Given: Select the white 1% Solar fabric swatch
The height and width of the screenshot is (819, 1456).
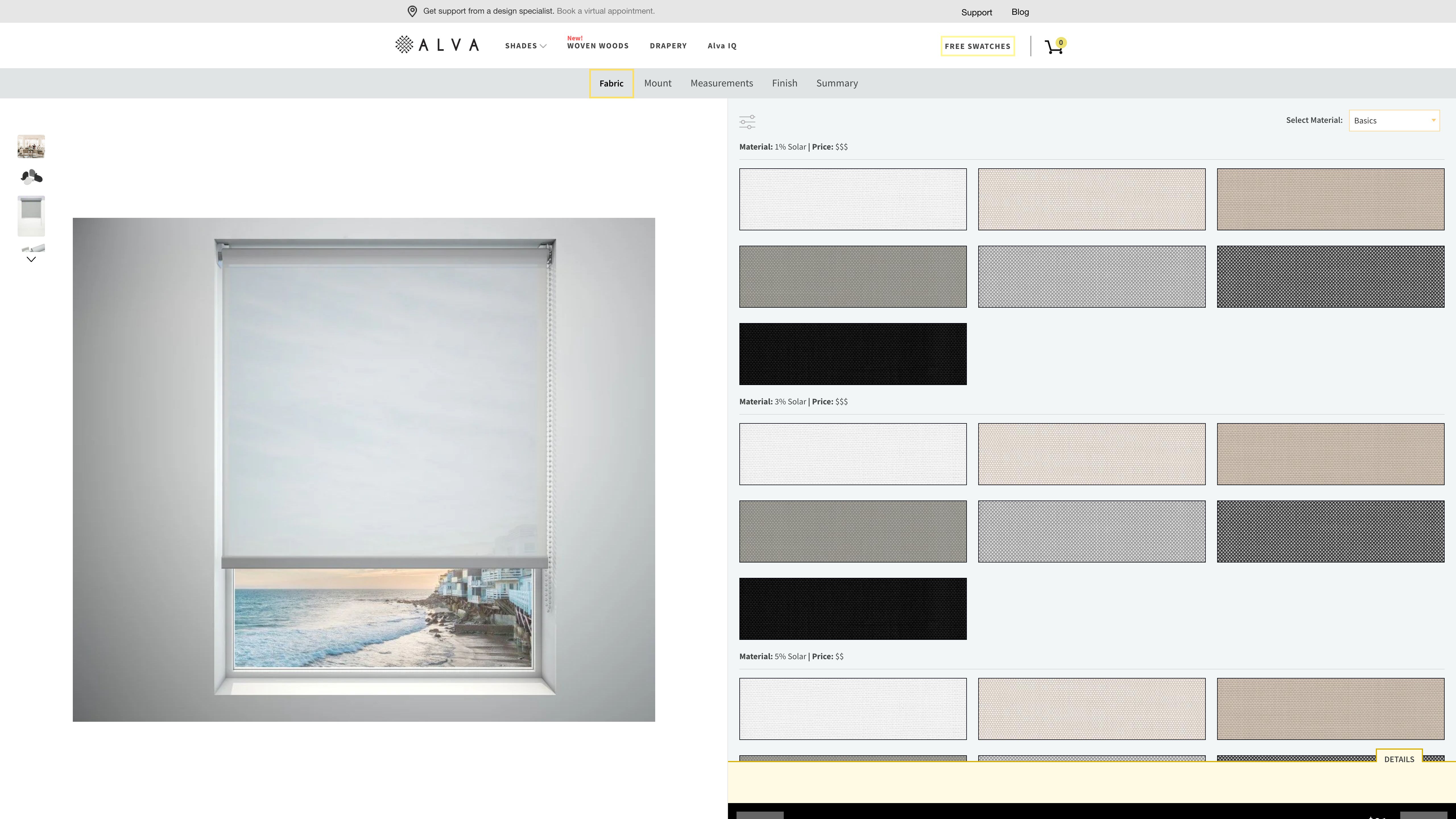Looking at the screenshot, I should click(x=852, y=199).
